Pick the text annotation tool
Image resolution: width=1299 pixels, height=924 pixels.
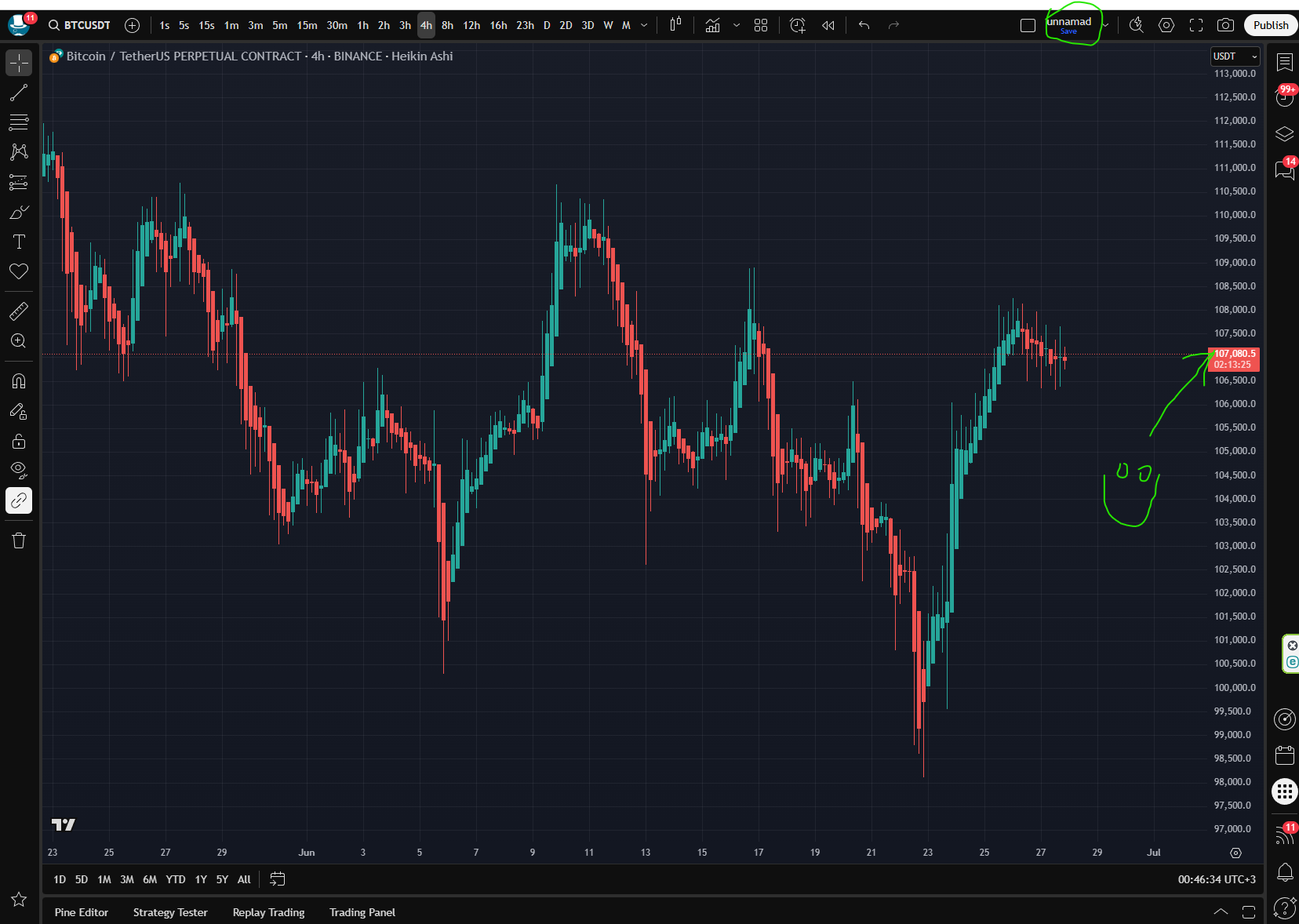click(x=19, y=242)
